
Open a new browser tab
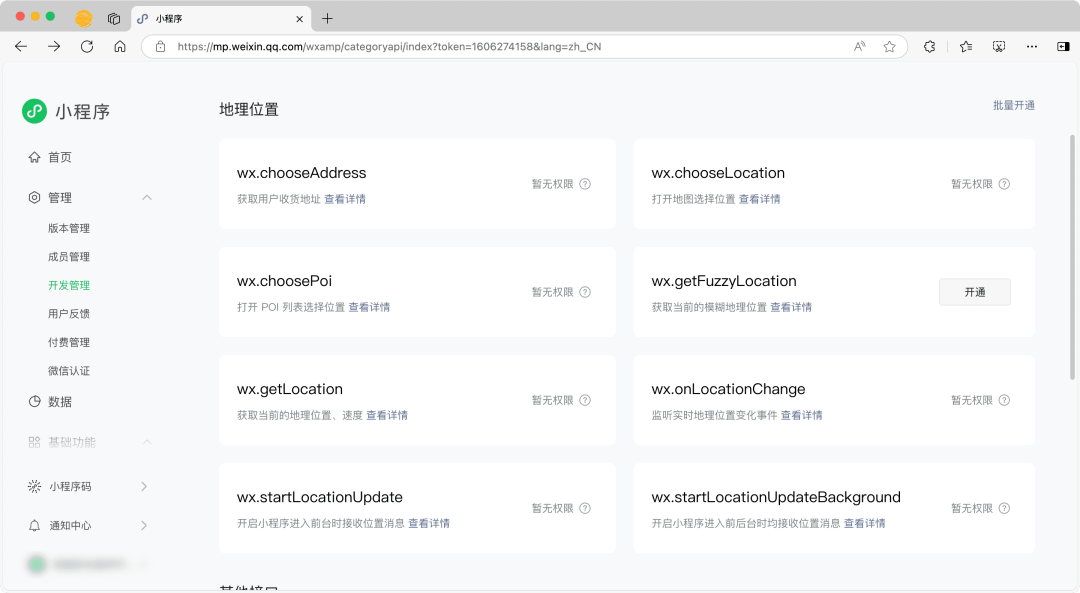327,19
